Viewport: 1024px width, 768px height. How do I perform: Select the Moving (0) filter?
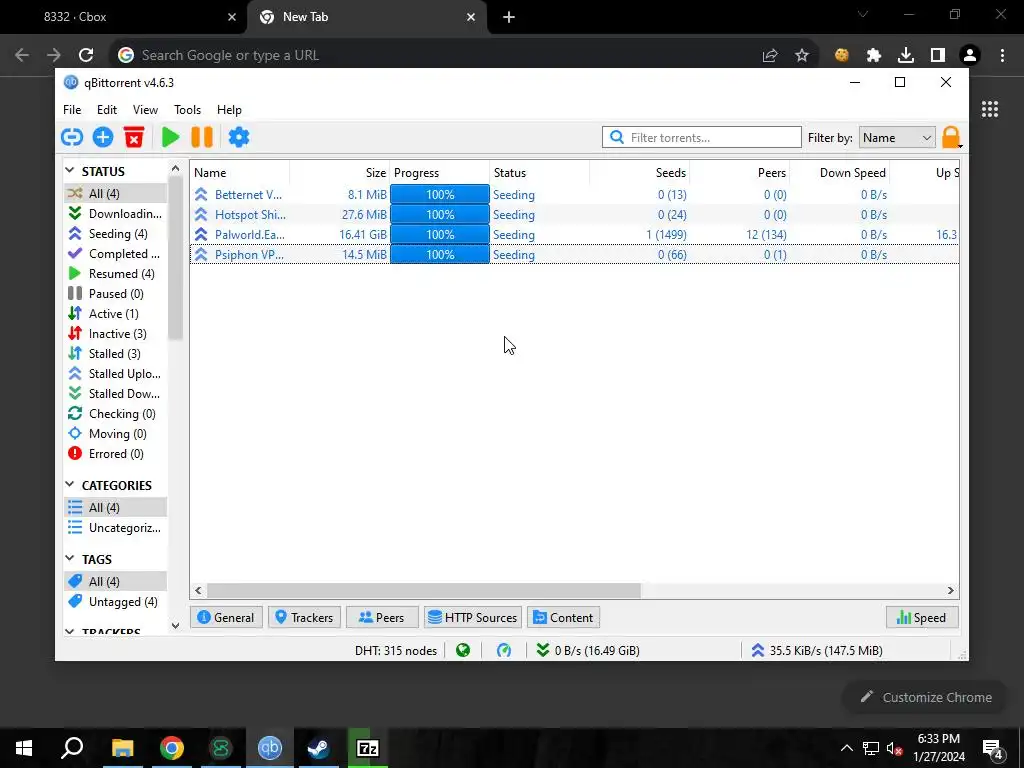pos(116,434)
